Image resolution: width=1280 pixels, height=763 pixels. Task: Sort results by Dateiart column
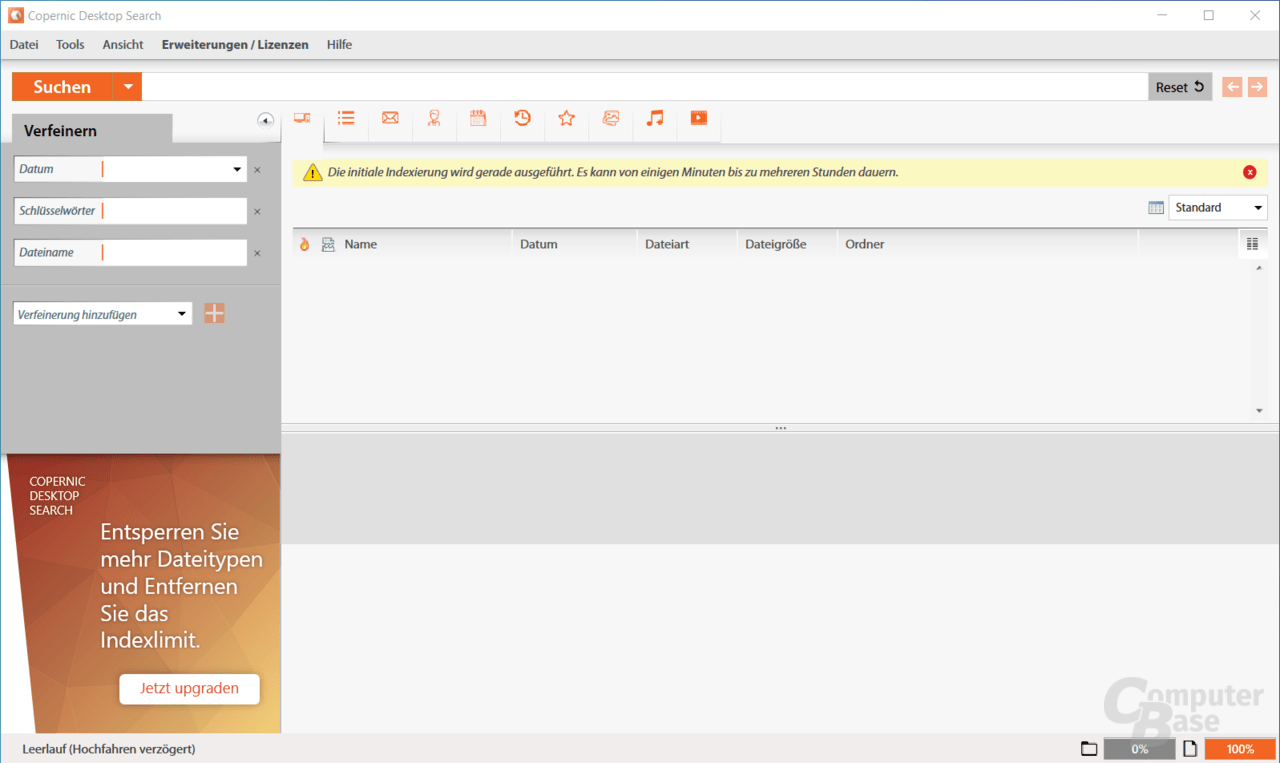(667, 244)
